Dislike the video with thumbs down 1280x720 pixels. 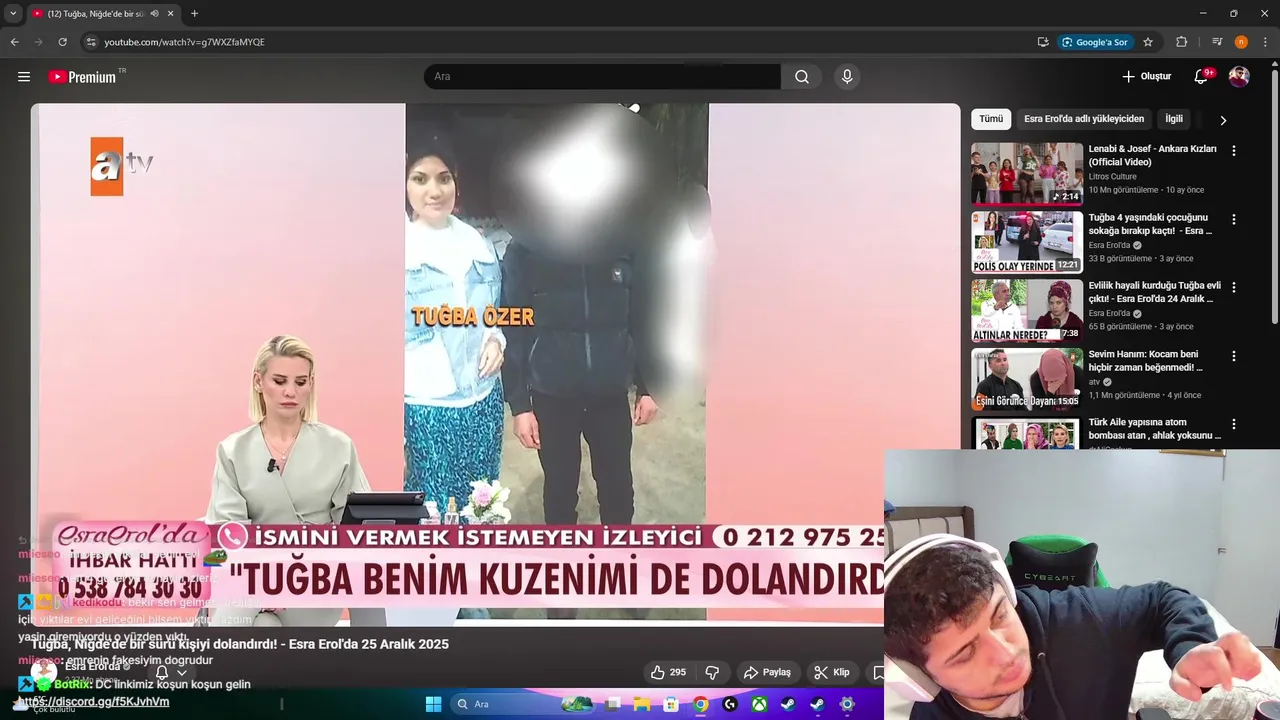click(713, 672)
